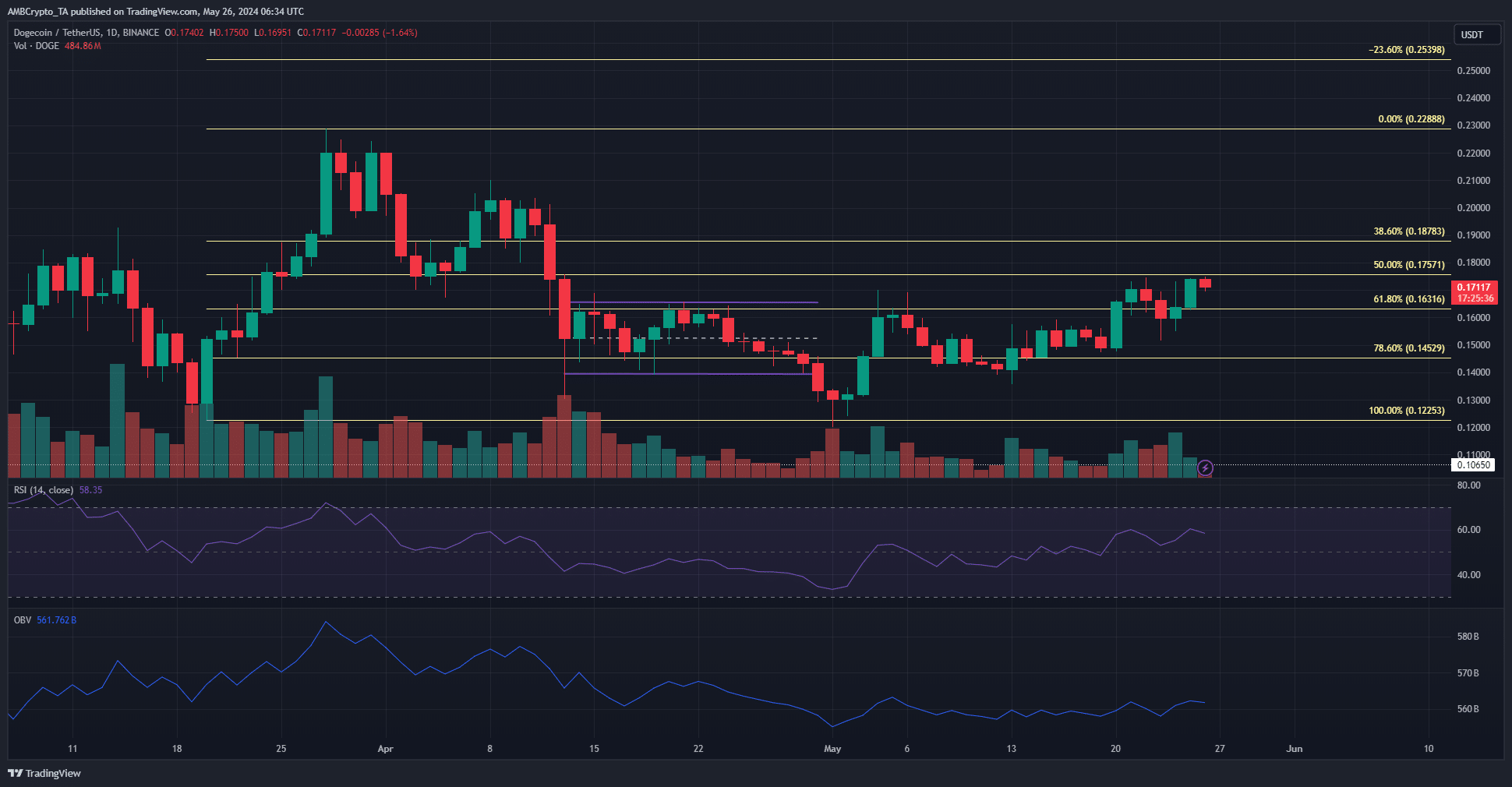
Task: Click the 0.10650 price axis marker
Action: (x=1474, y=465)
